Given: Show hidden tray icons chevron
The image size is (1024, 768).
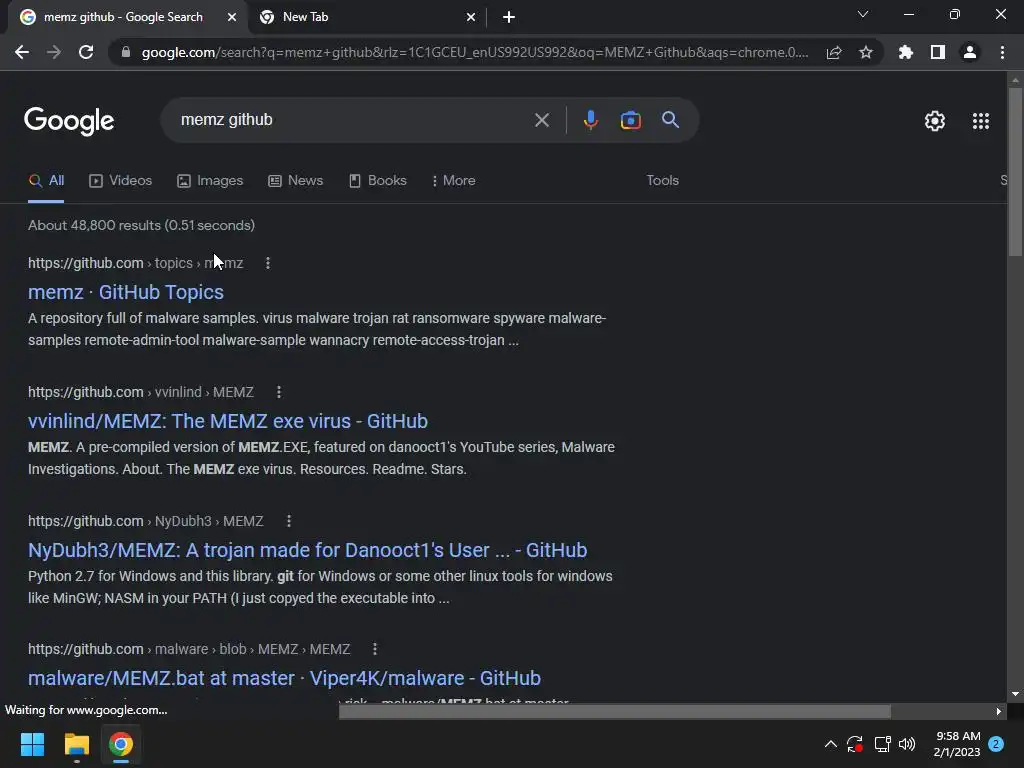Looking at the screenshot, I should coord(831,744).
